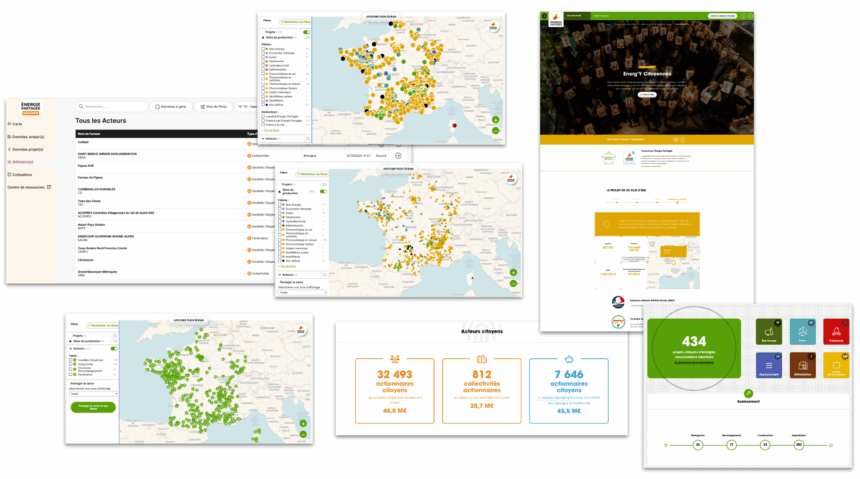
Task: Toggle Sites de production on the middle map
Action: tap(323, 191)
